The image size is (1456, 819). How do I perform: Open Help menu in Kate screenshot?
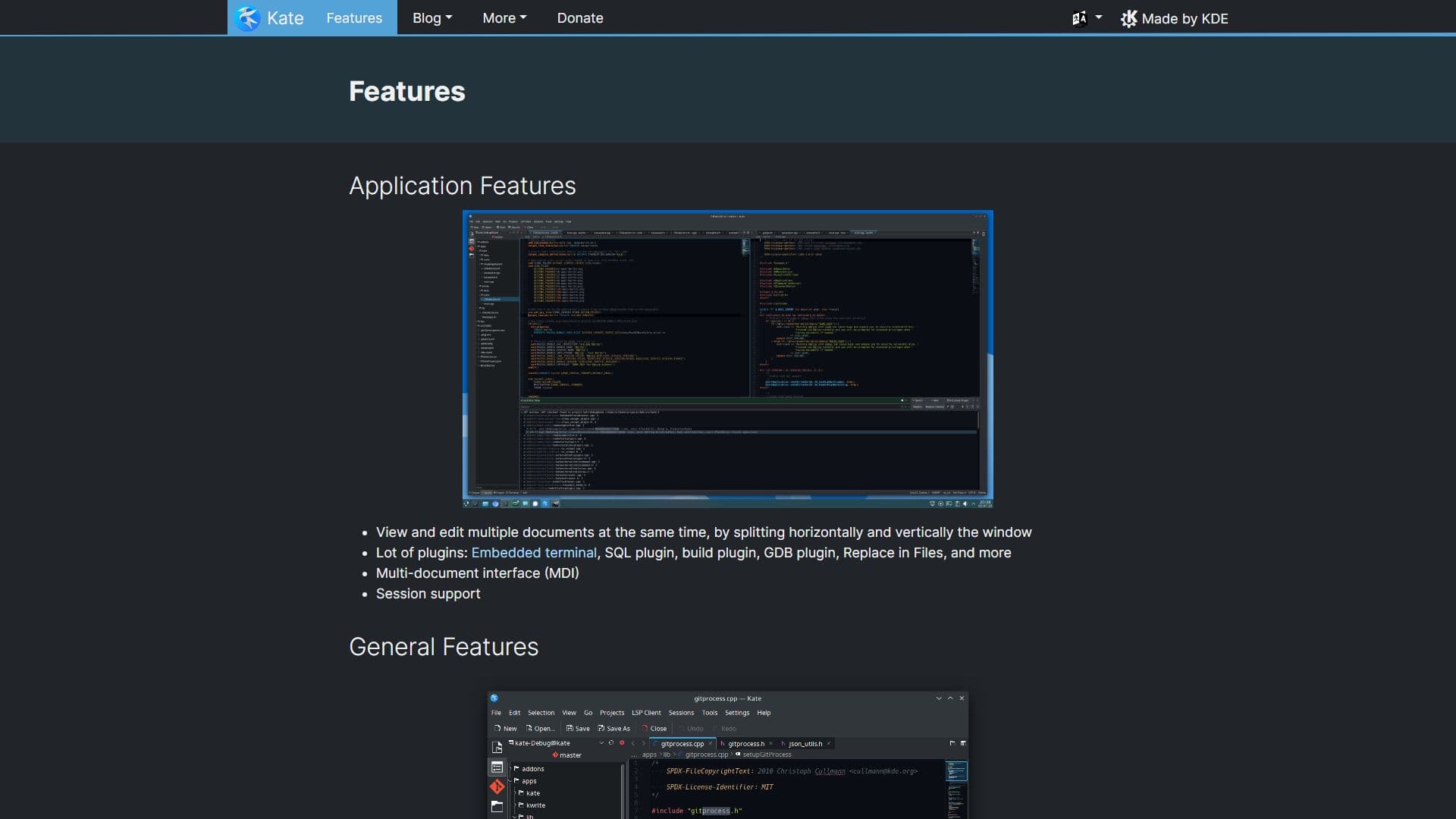click(764, 713)
